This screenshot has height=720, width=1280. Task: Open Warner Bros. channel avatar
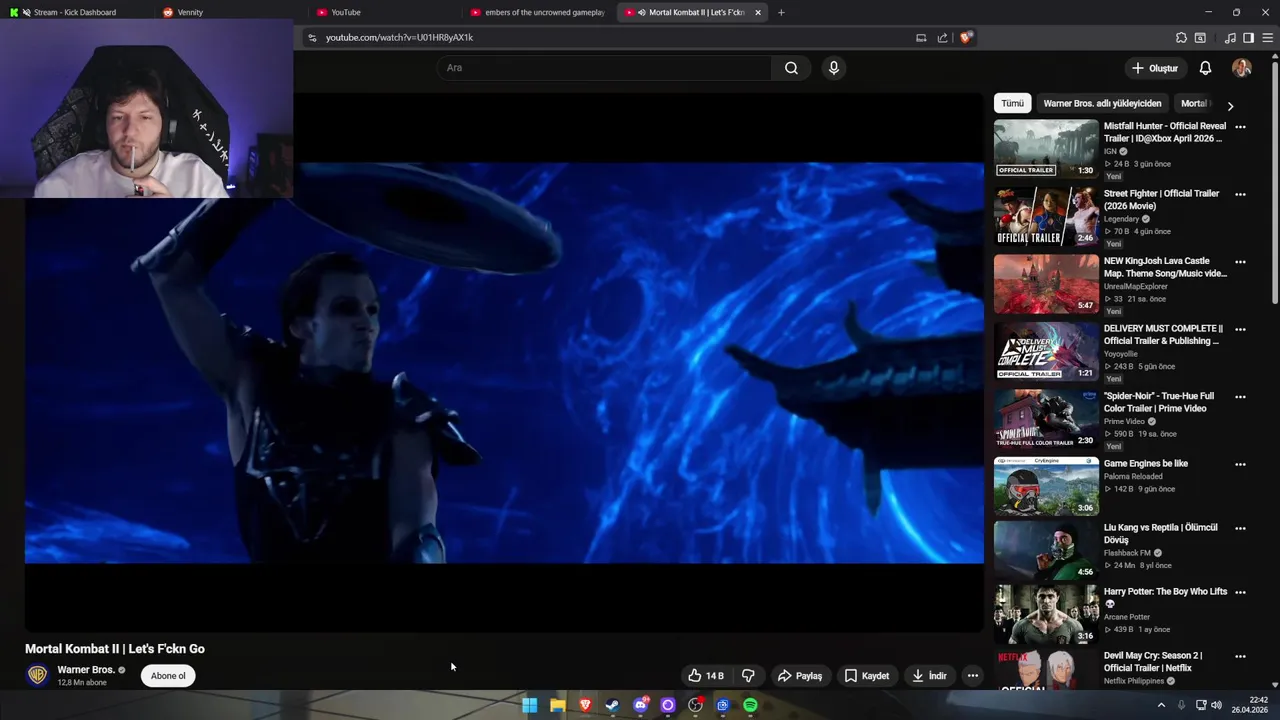(x=37, y=675)
